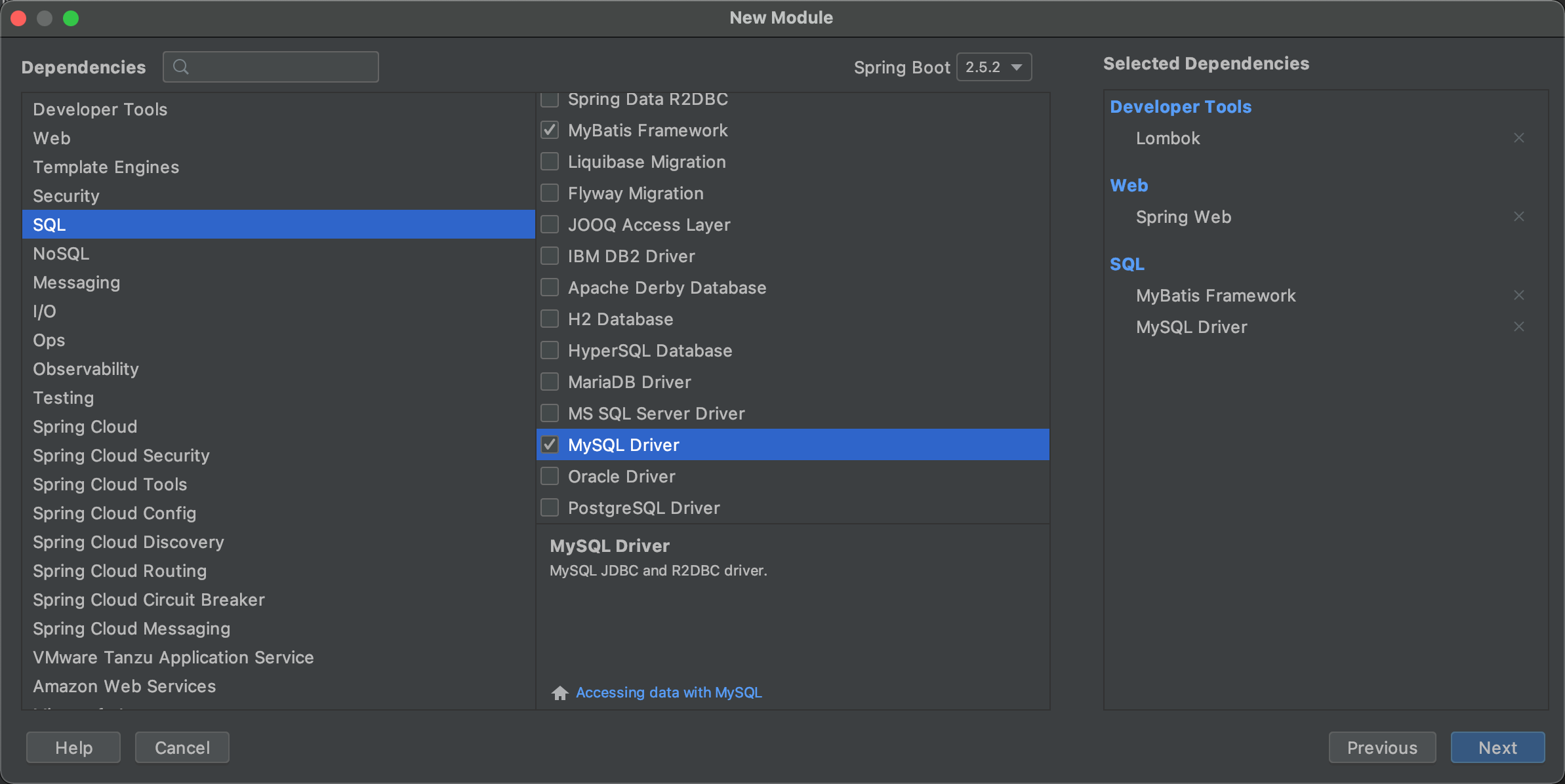Enable the PostgreSQL Driver checkbox

(x=550, y=508)
